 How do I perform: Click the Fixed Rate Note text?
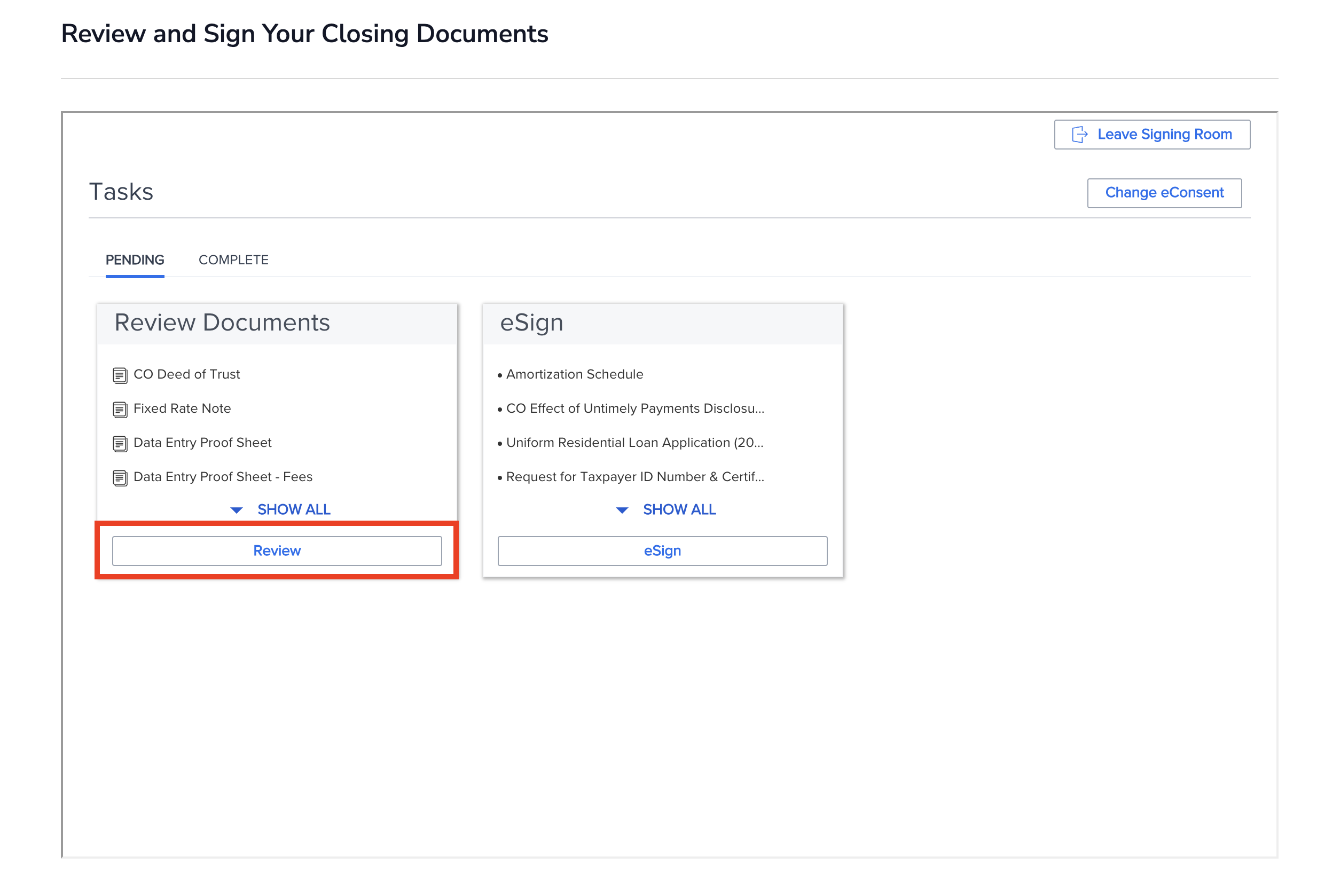(x=182, y=408)
